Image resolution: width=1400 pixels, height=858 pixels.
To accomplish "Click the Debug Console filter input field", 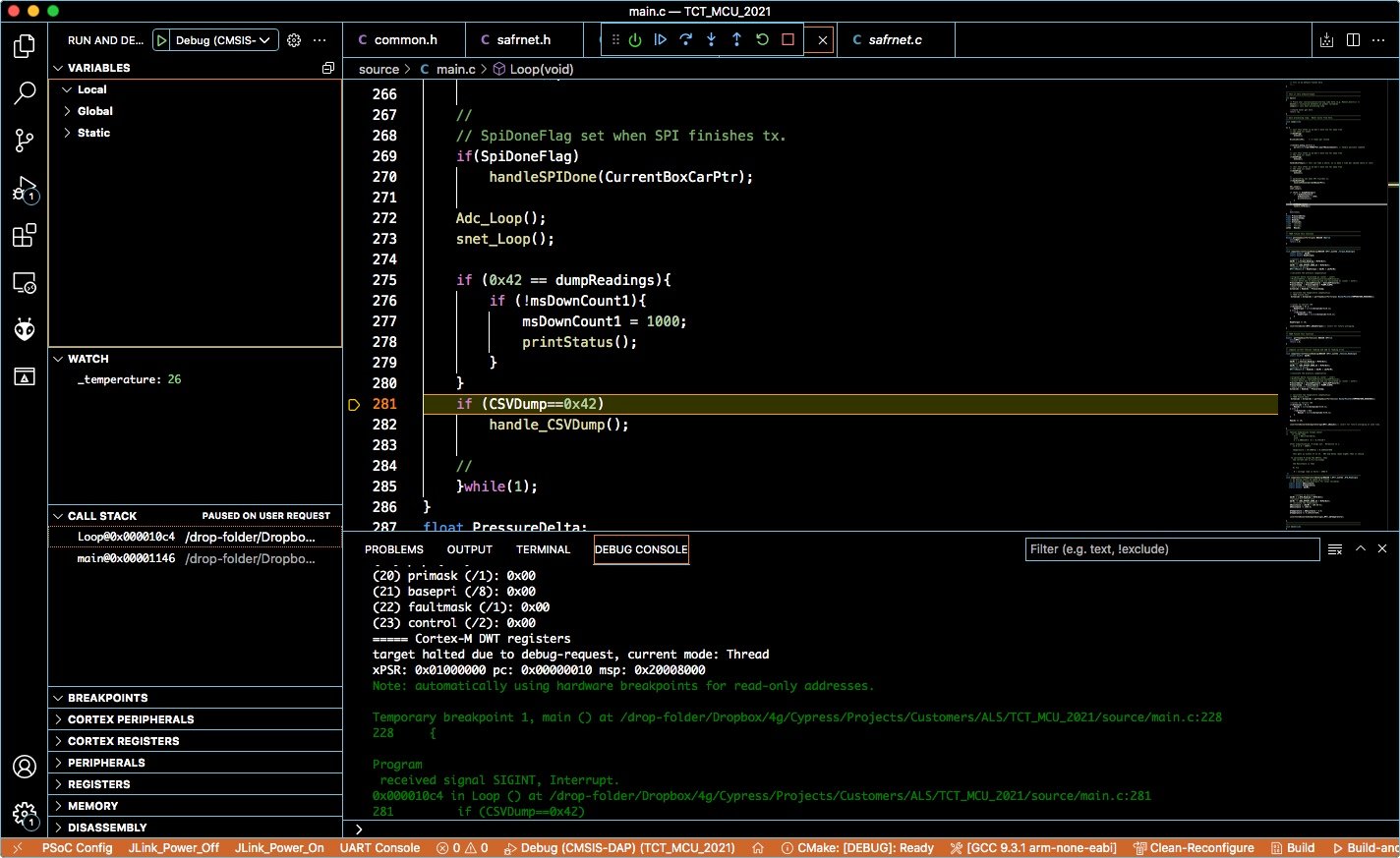I will tap(1170, 548).
